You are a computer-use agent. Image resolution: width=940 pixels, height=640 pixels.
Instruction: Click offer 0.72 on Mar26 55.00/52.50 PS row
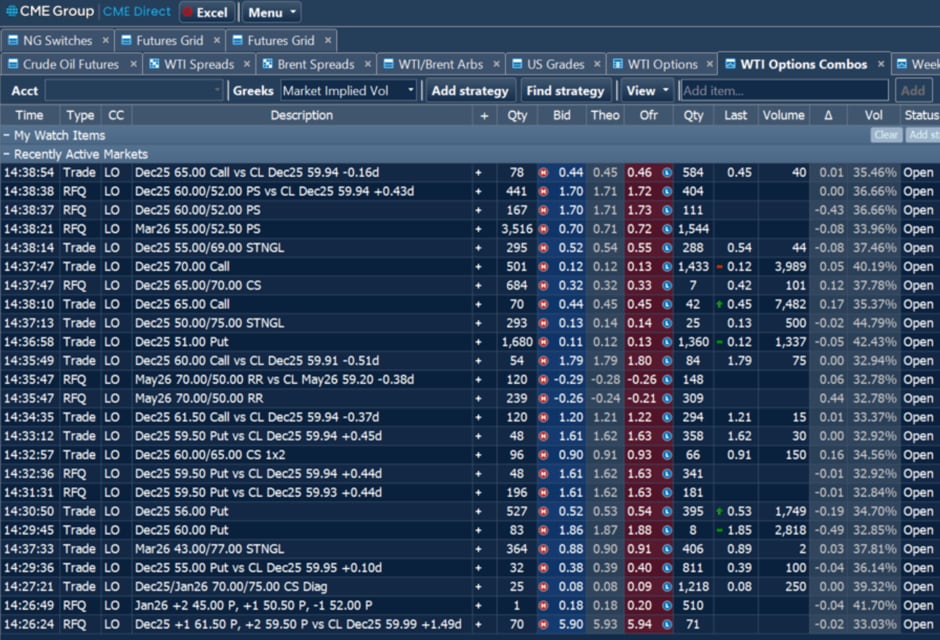coord(640,229)
